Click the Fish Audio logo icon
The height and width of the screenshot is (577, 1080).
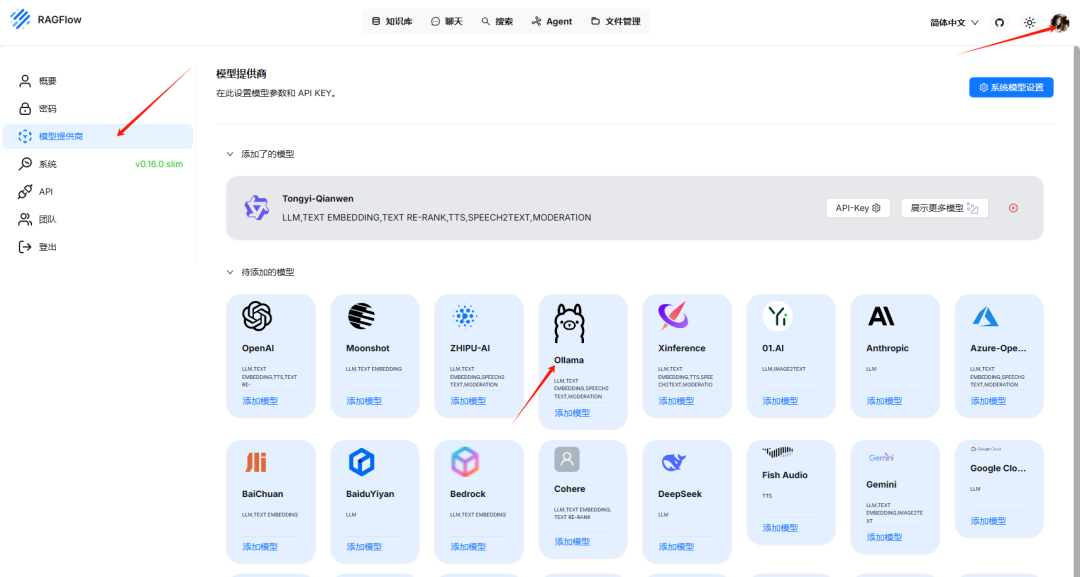click(778, 452)
